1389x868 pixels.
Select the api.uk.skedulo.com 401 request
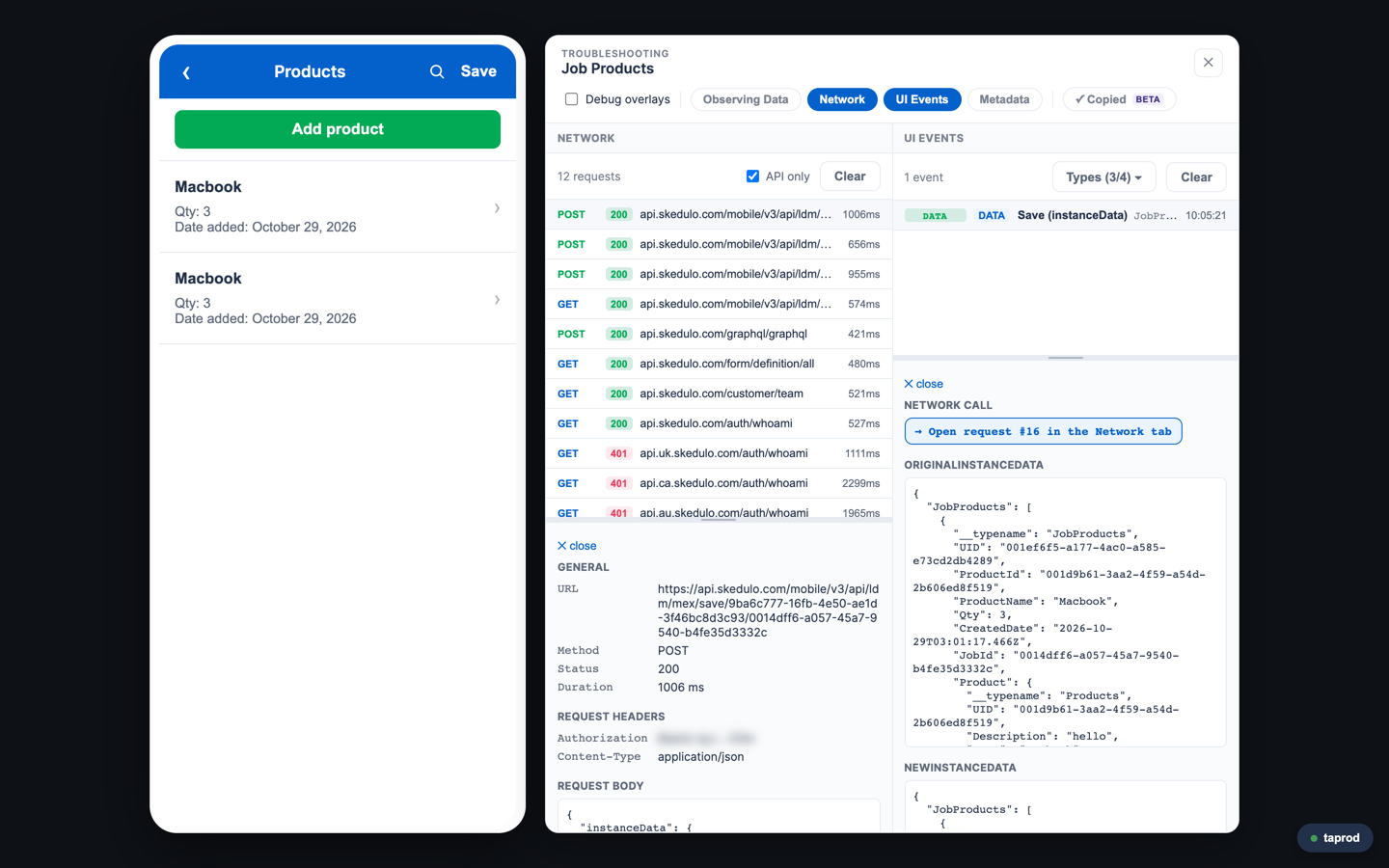point(719,454)
